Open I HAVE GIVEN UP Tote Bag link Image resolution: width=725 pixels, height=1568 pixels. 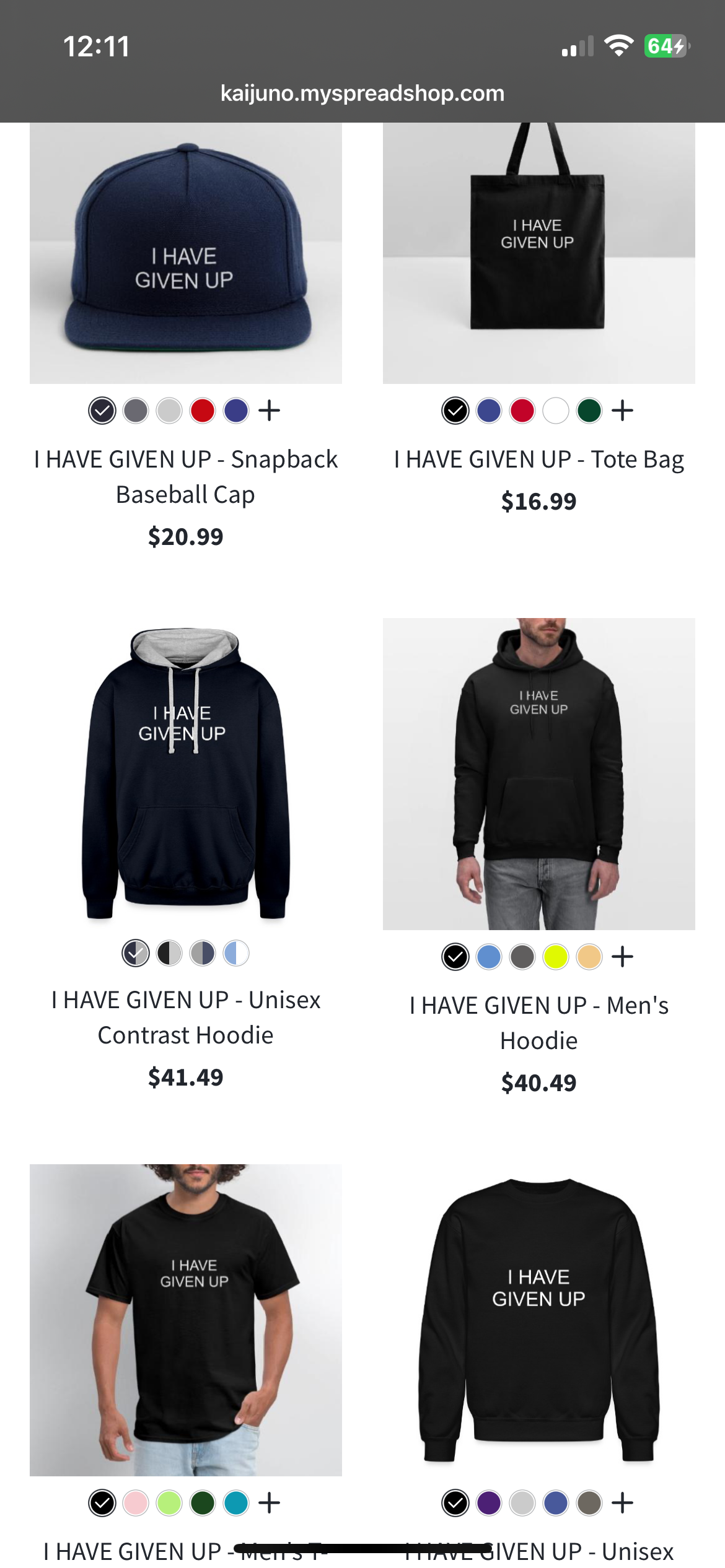pos(539,460)
